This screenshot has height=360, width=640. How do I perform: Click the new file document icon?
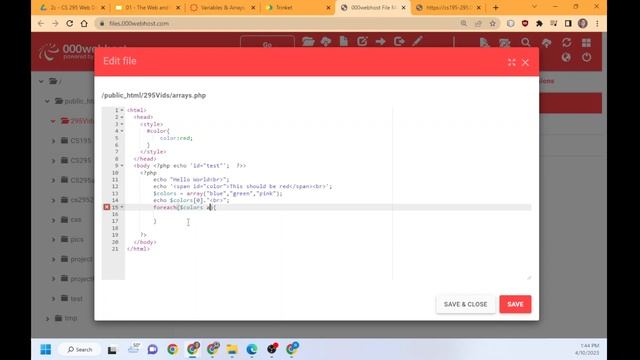(x=344, y=41)
